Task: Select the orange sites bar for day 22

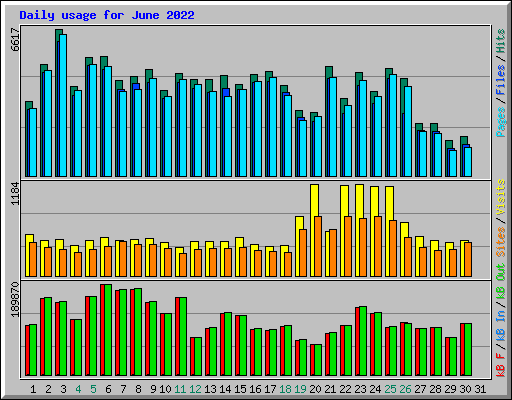Action: [x=348, y=246]
